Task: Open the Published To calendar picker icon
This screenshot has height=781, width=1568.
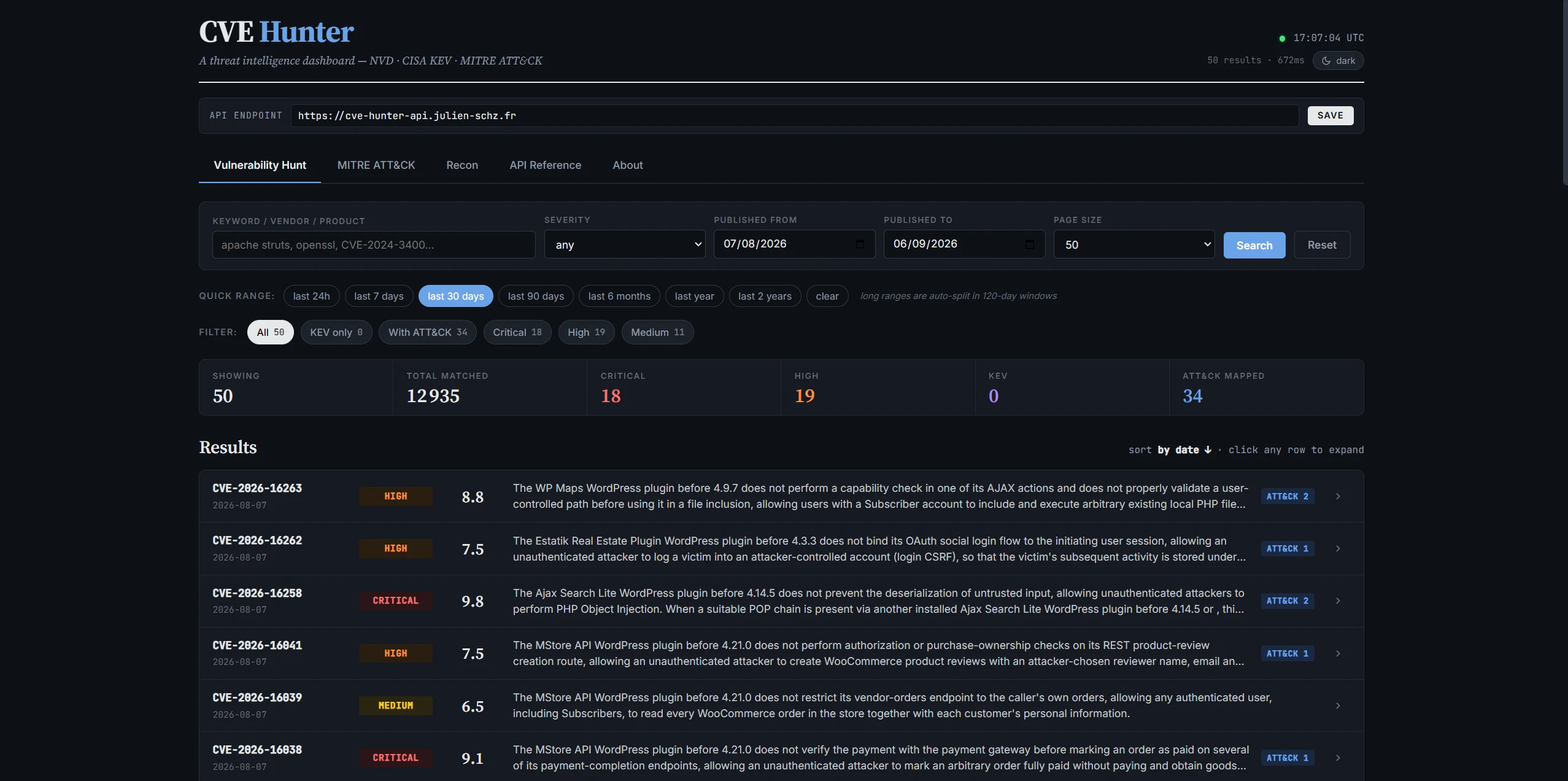Action: (x=1030, y=244)
